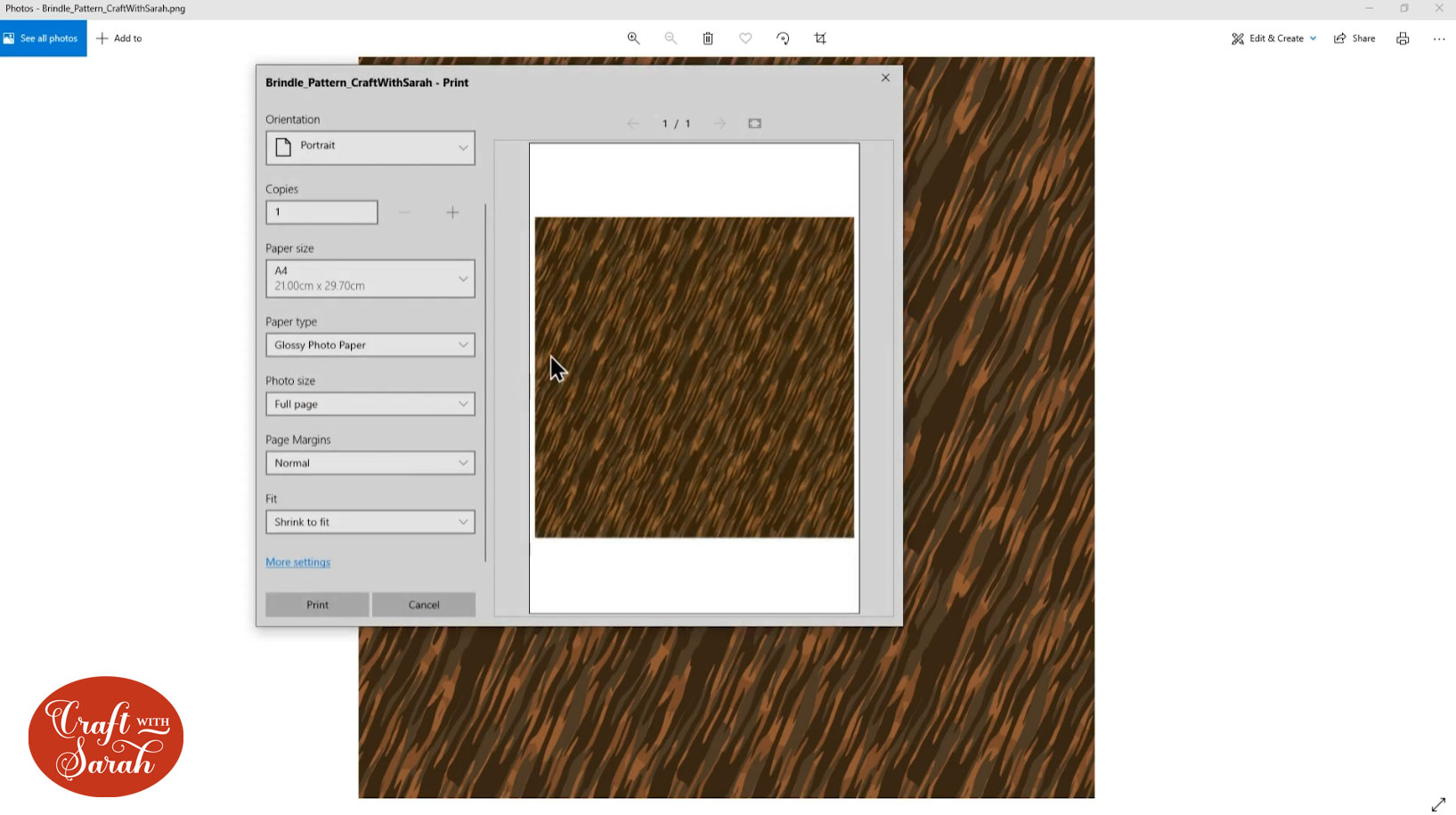
Task: Open the Share menu item
Action: [x=1354, y=38]
